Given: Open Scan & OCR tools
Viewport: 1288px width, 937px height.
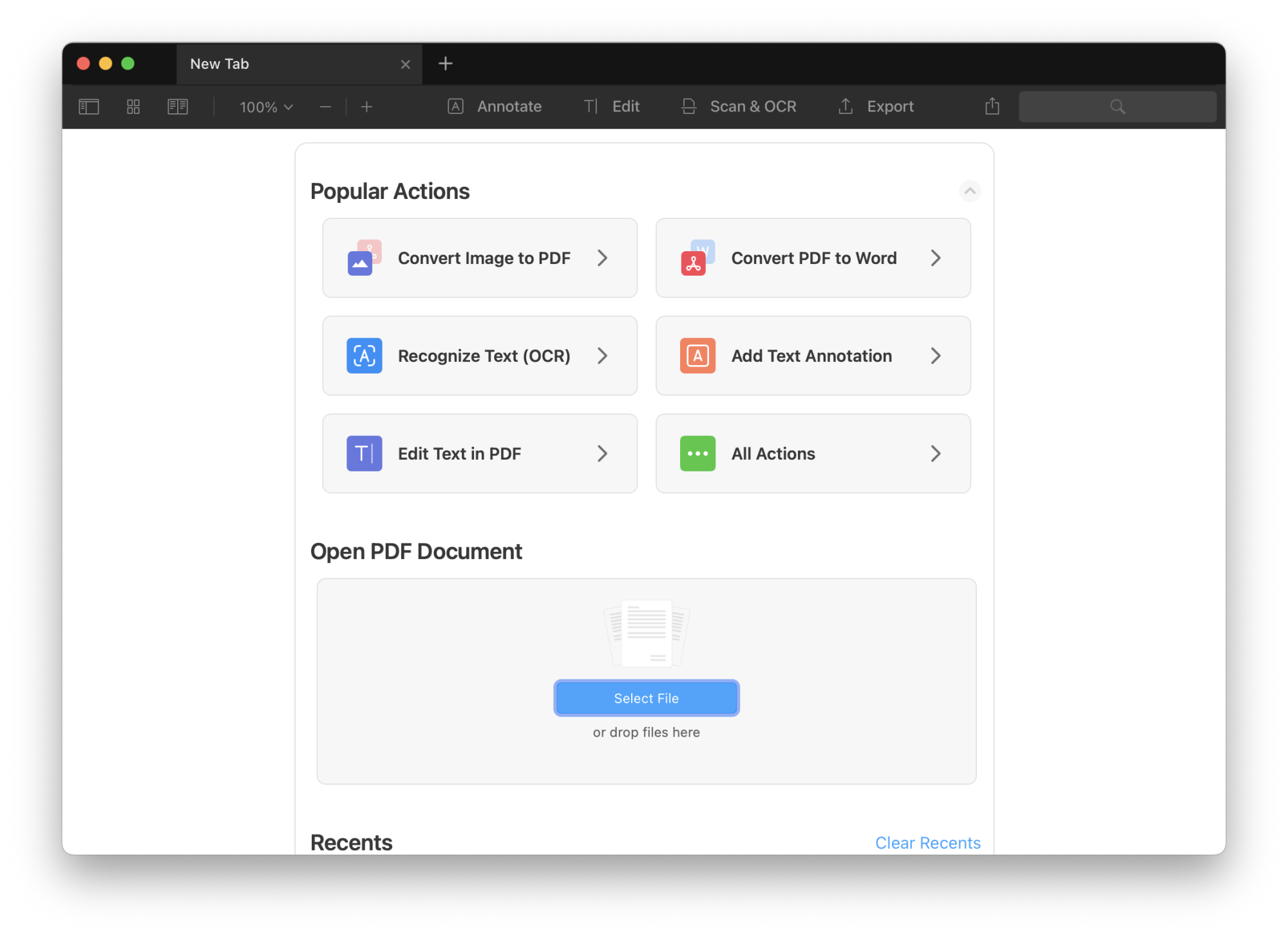Looking at the screenshot, I should coord(739,107).
